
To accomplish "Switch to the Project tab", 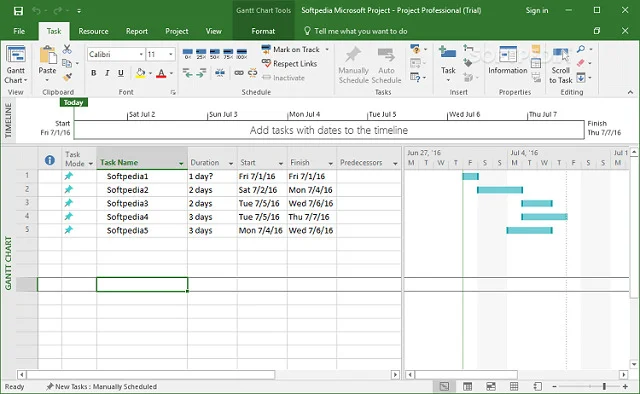I will pos(177,31).
